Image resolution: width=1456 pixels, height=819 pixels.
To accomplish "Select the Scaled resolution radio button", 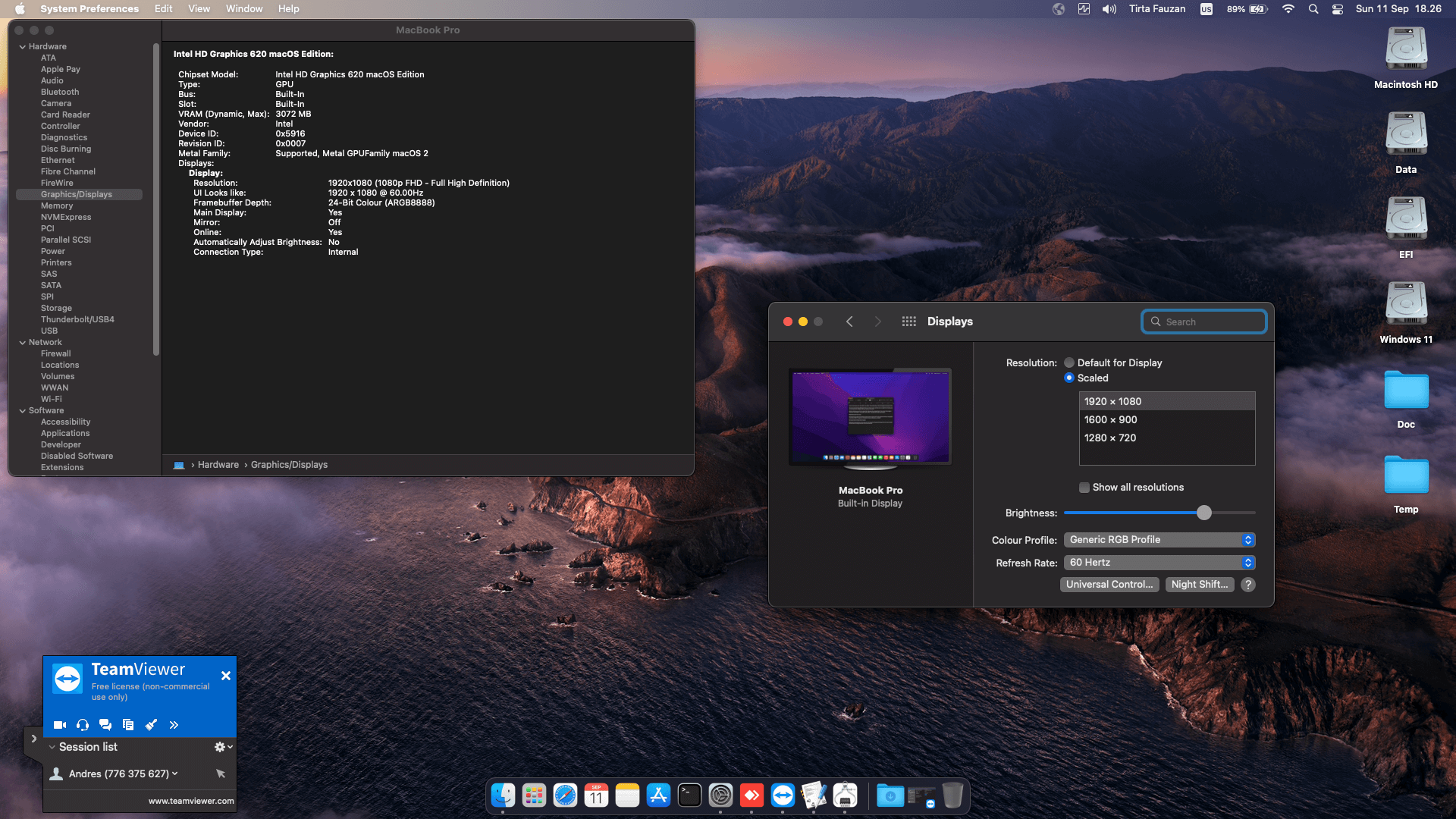I will point(1069,378).
